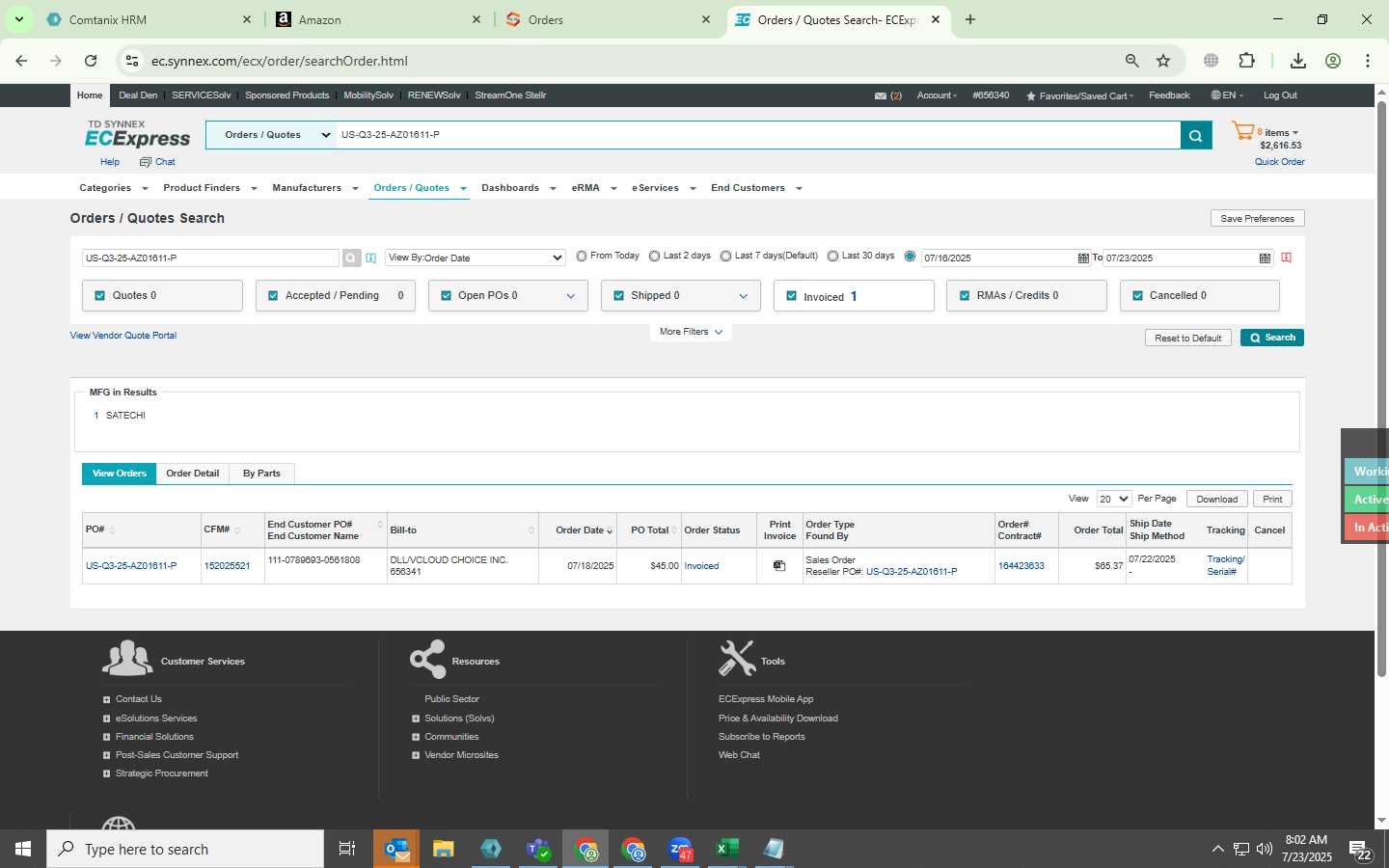
Task: Click the Windows Start button
Action: (23, 849)
